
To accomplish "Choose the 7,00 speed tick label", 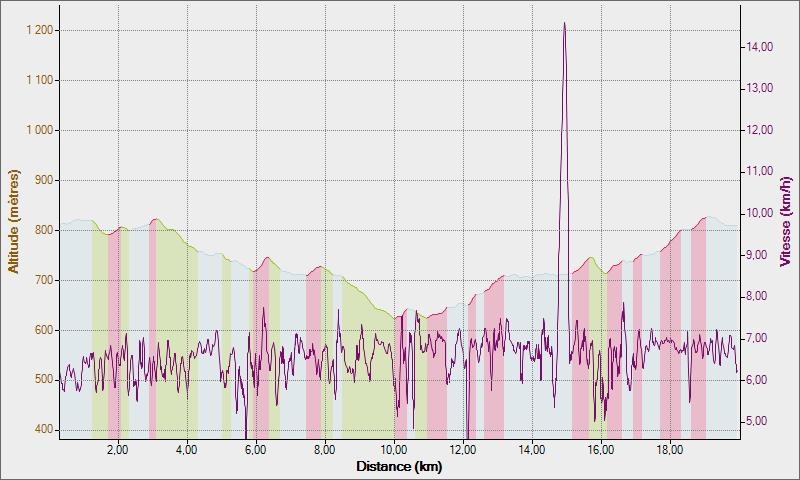I will pyautogui.click(x=759, y=338).
